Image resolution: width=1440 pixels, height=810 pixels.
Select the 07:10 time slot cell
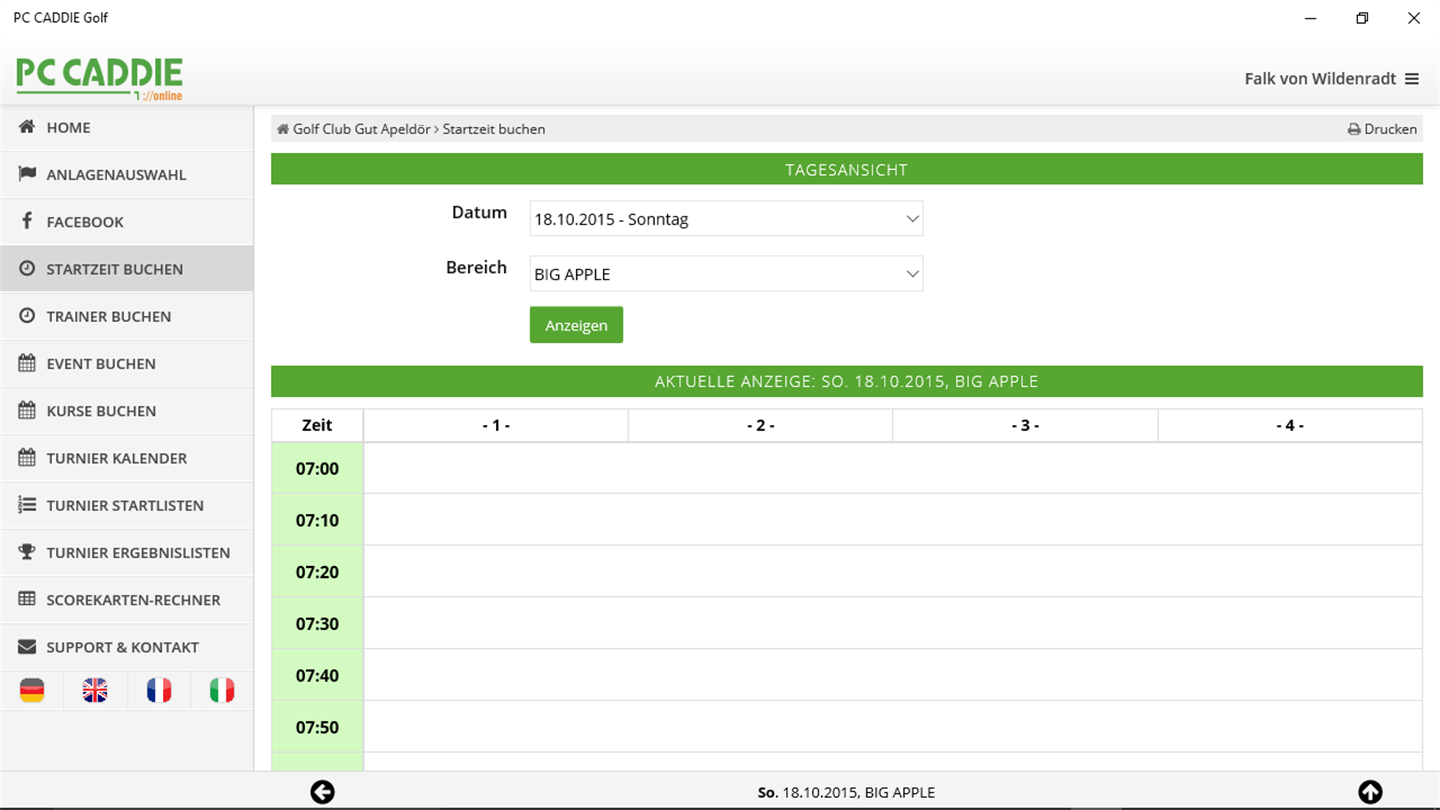tap(317, 520)
